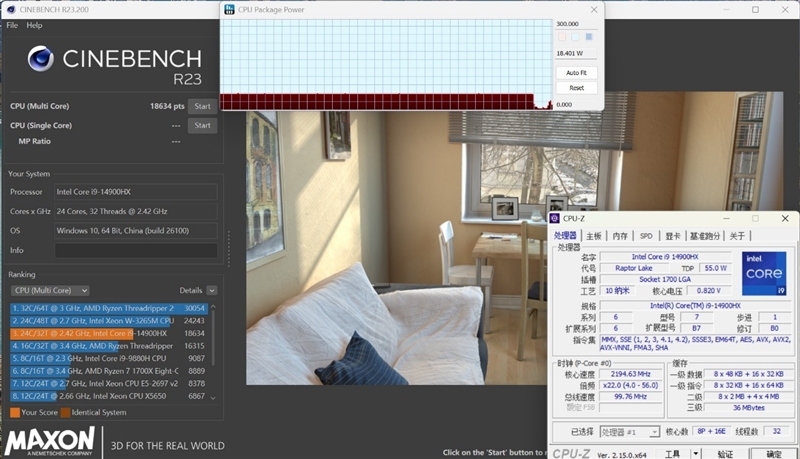Click the 99.76 MHz bus speed value
800x459 pixels.
[631, 397]
